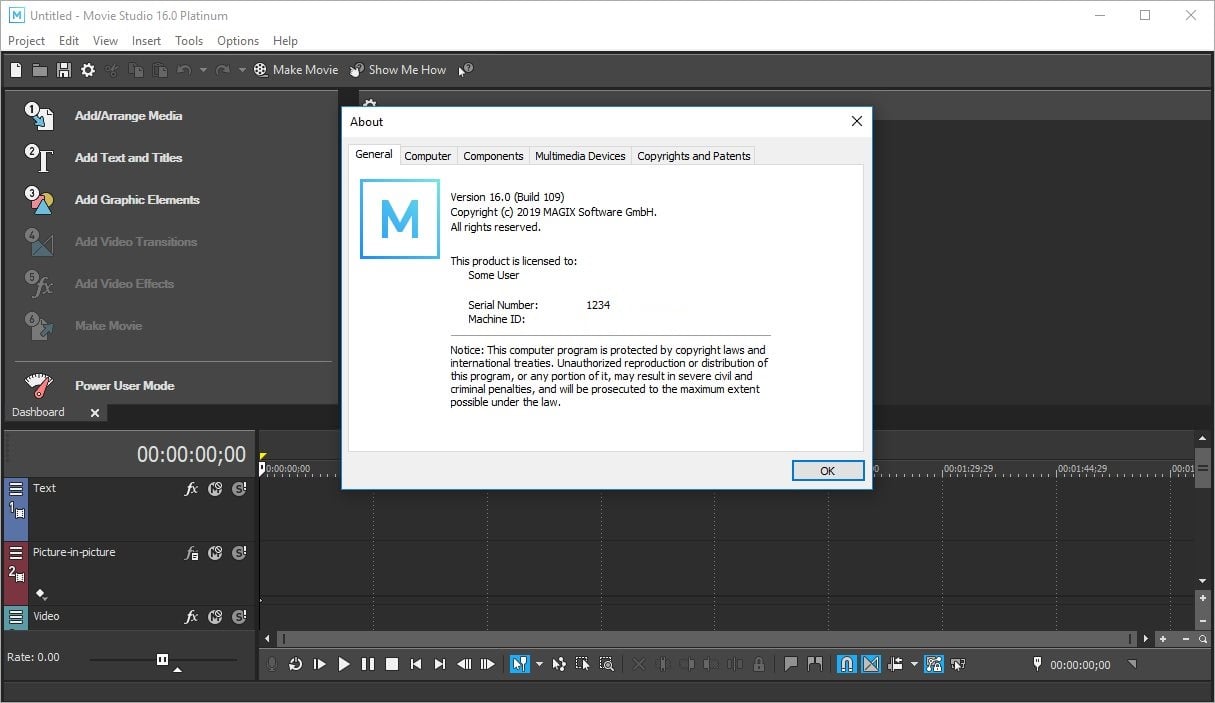Switch to the Components tab in About

click(x=493, y=156)
